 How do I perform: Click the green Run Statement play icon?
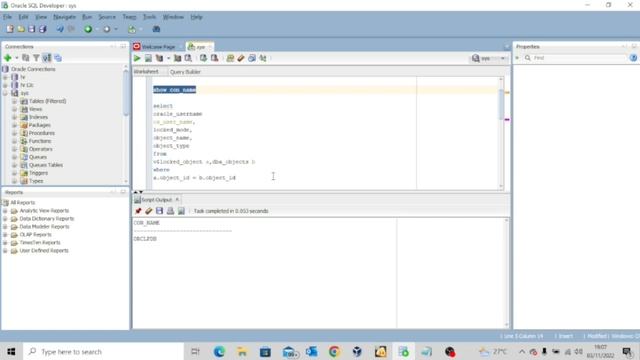pos(137,58)
